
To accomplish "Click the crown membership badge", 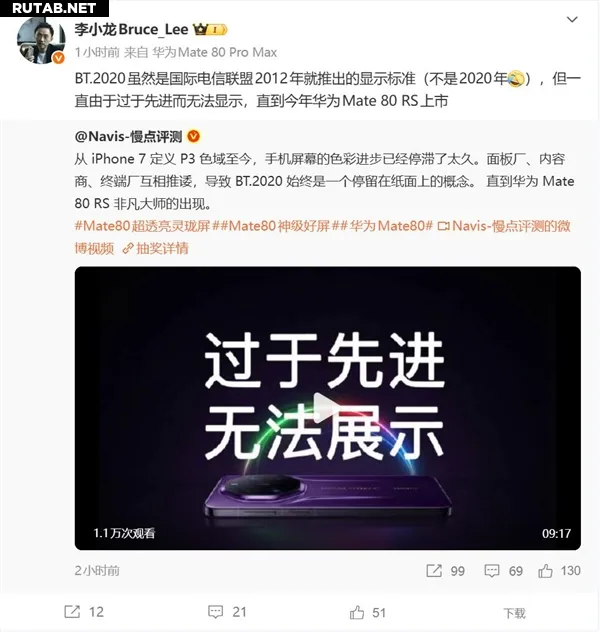I will click(x=210, y=29).
